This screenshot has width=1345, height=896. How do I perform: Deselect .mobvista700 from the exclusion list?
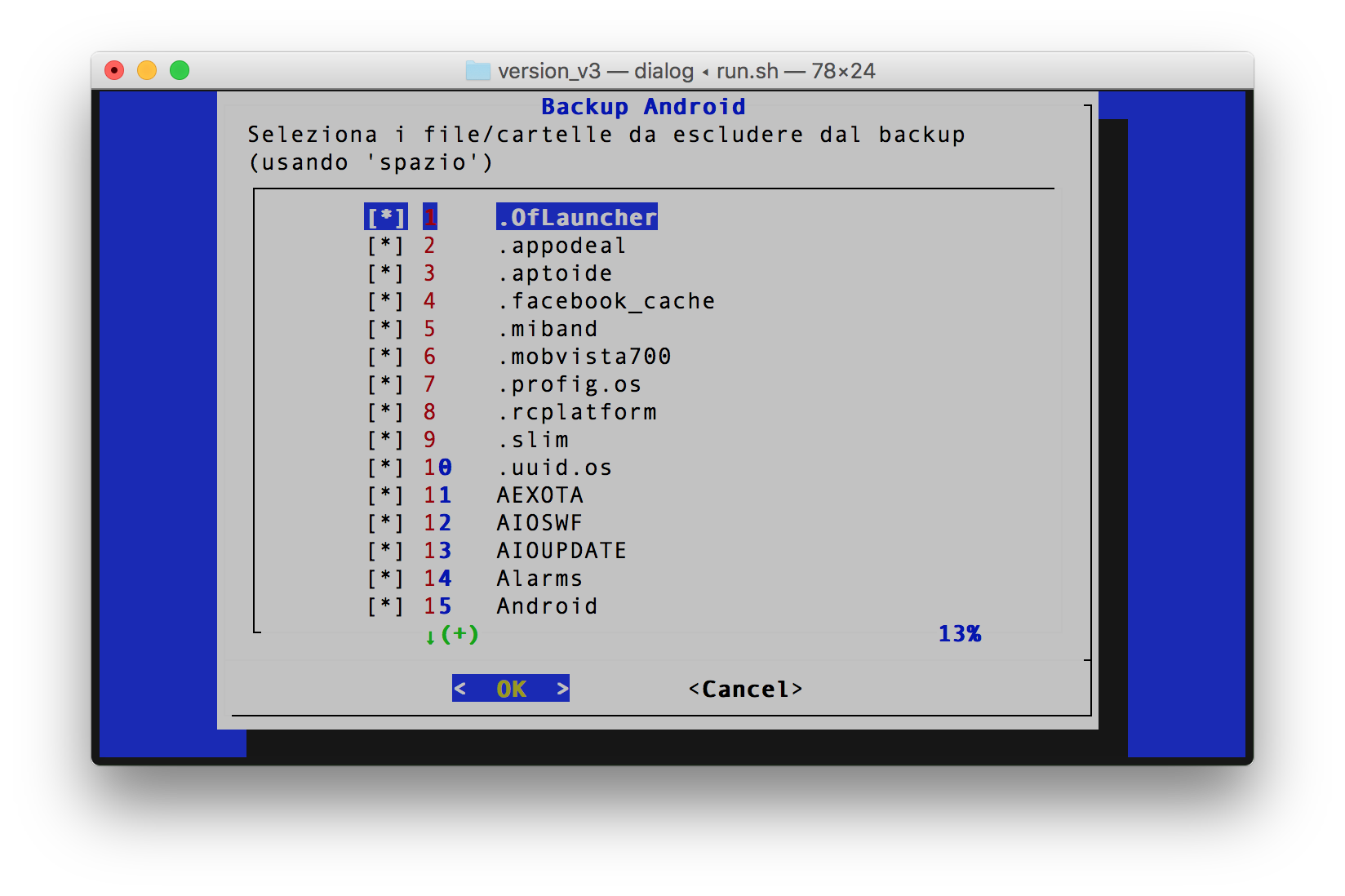click(x=384, y=356)
